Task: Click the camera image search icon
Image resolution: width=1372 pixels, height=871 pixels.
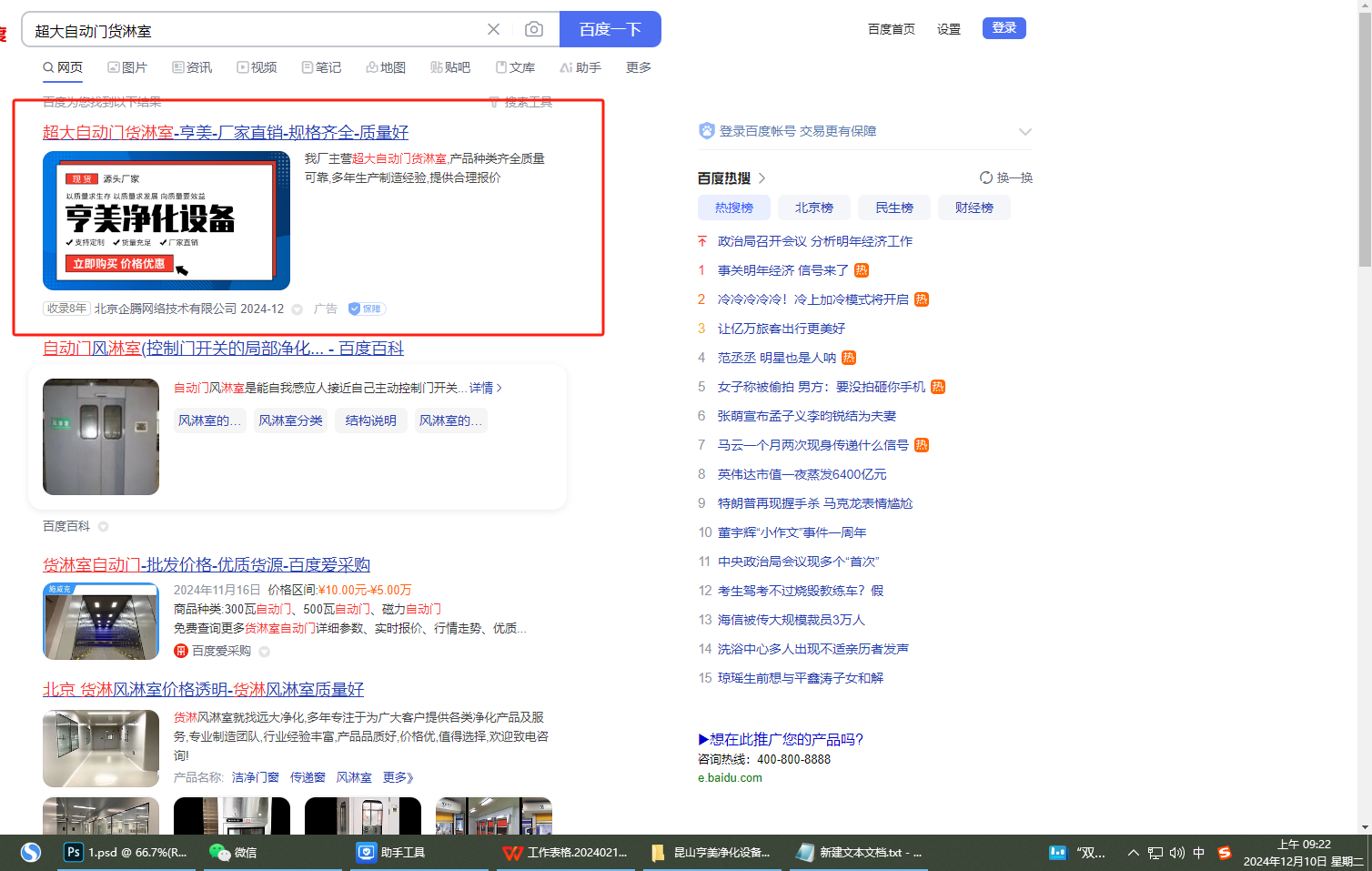Action: tap(534, 30)
